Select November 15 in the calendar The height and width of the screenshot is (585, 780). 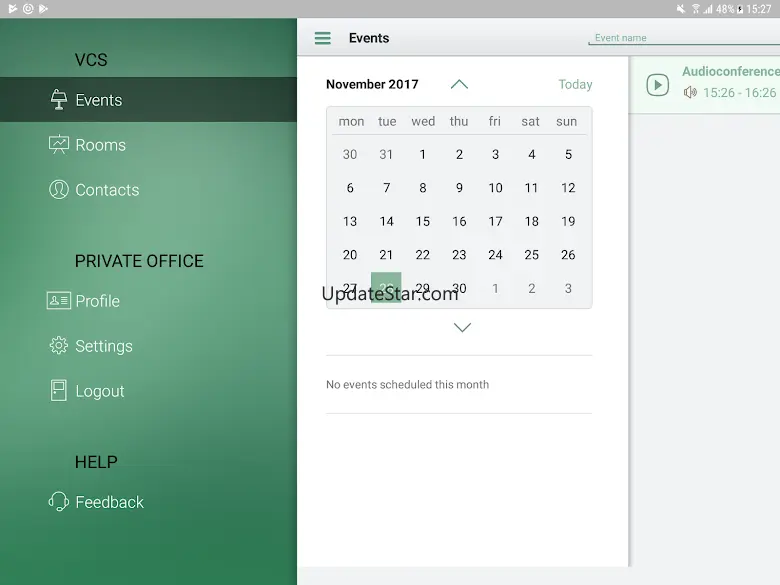[x=423, y=221]
